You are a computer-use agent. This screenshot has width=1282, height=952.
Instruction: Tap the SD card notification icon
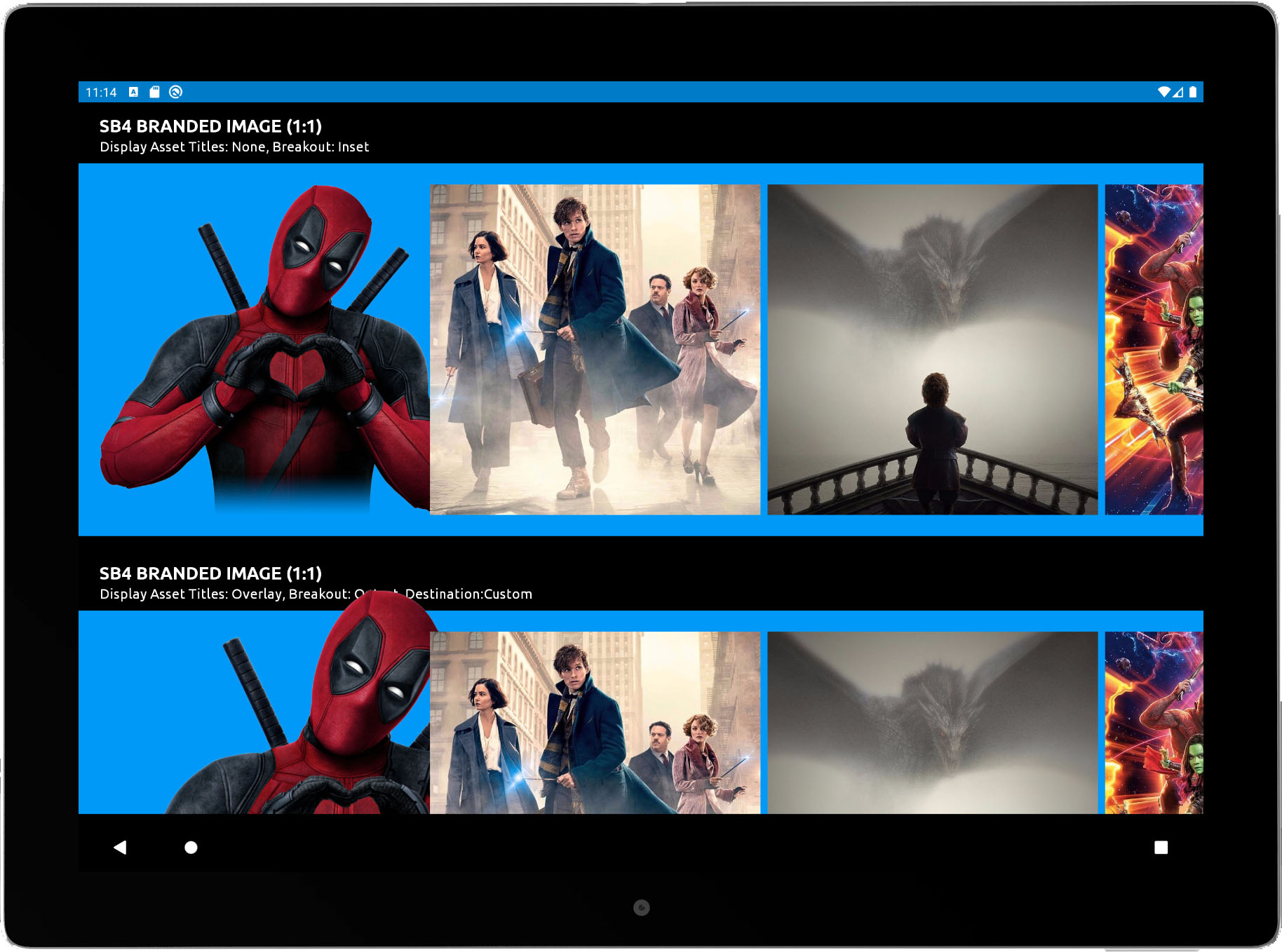pyautogui.click(x=155, y=92)
